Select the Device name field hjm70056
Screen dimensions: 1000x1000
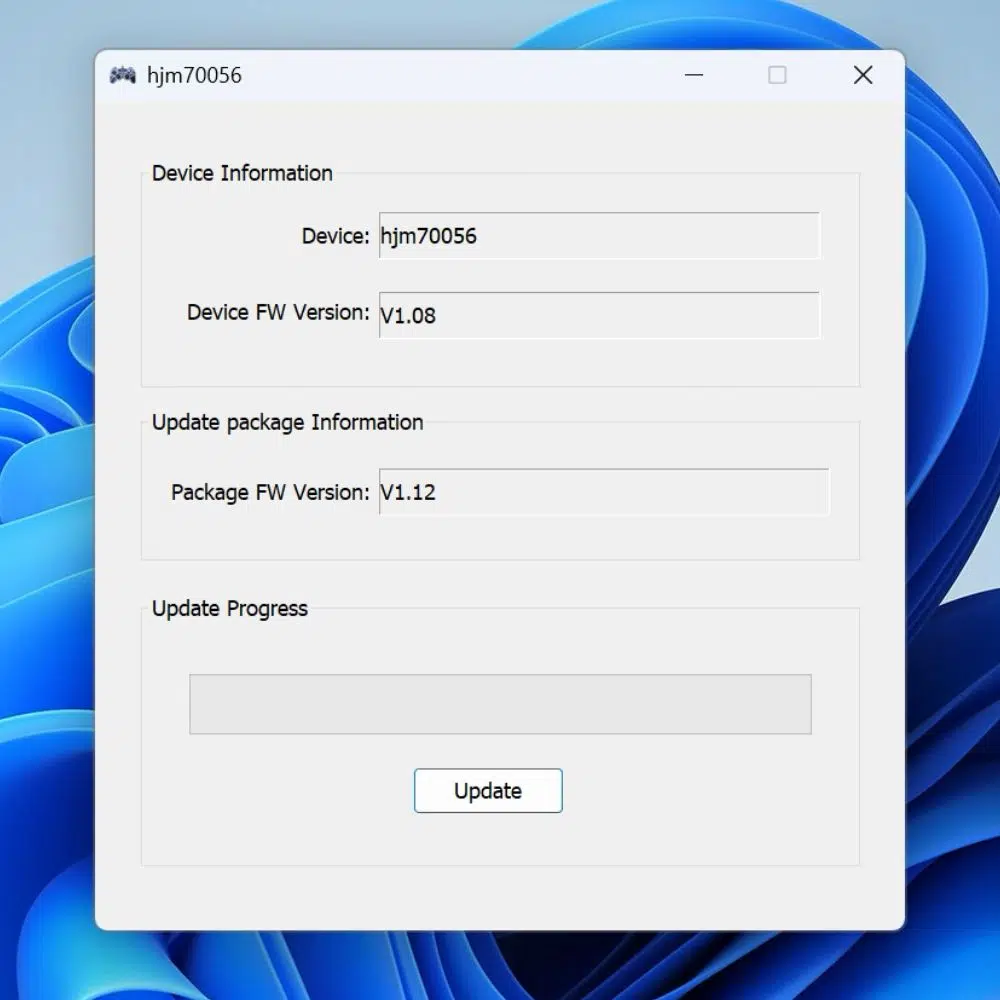tap(599, 235)
